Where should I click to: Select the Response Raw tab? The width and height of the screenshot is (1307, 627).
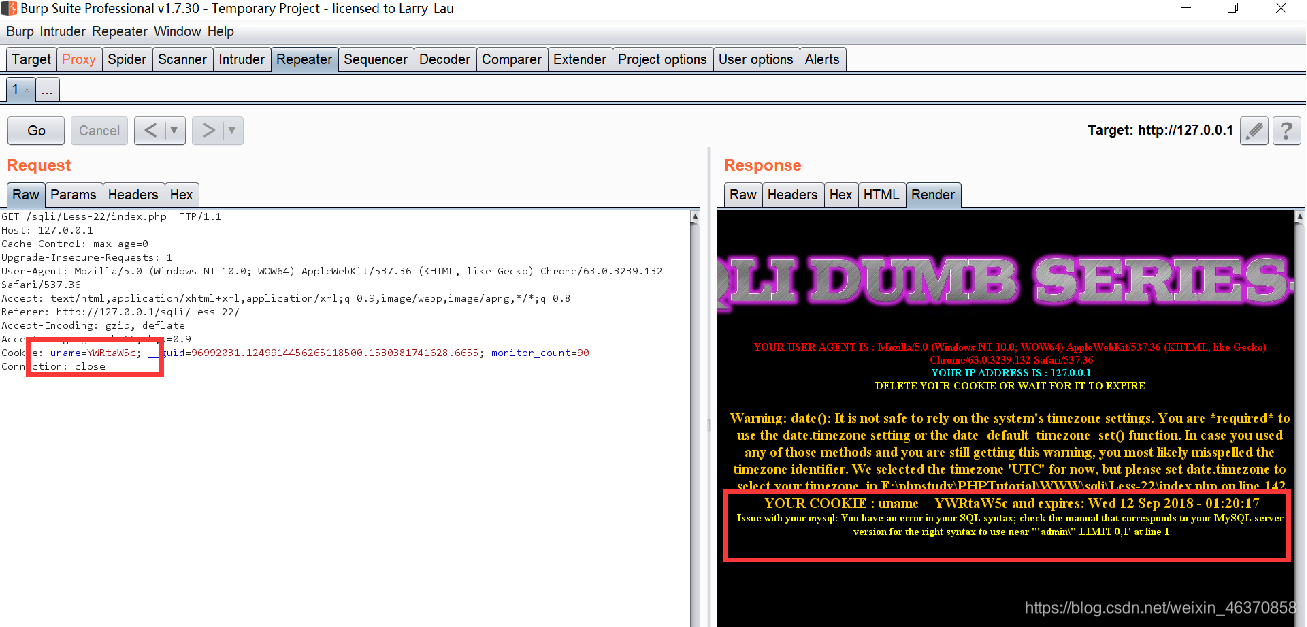(x=743, y=194)
